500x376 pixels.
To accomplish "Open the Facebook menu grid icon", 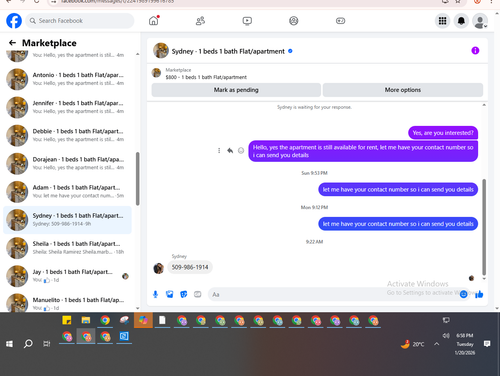I will 442,21.
